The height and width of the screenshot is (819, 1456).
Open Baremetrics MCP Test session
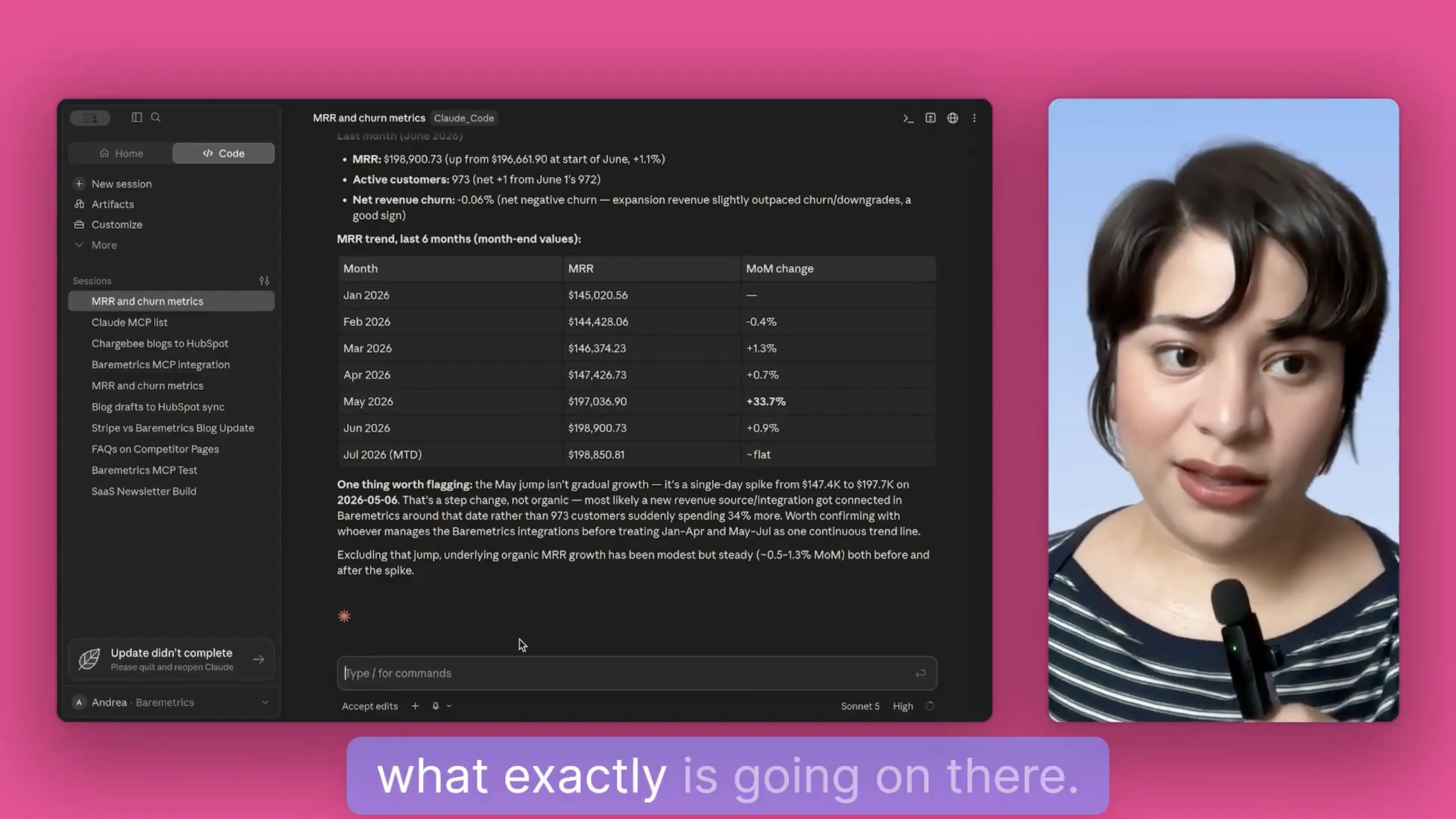(x=171, y=470)
